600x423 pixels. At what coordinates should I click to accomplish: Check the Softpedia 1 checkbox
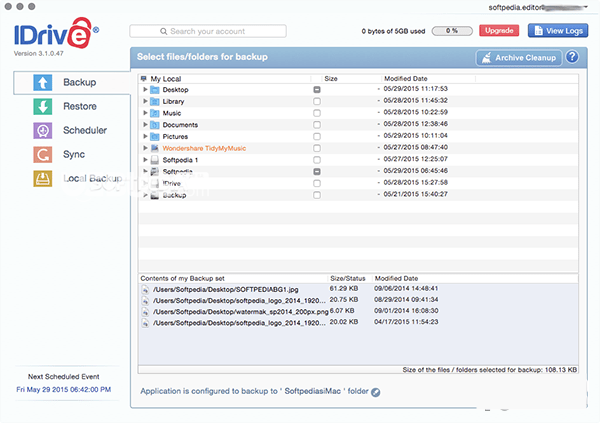click(x=317, y=160)
